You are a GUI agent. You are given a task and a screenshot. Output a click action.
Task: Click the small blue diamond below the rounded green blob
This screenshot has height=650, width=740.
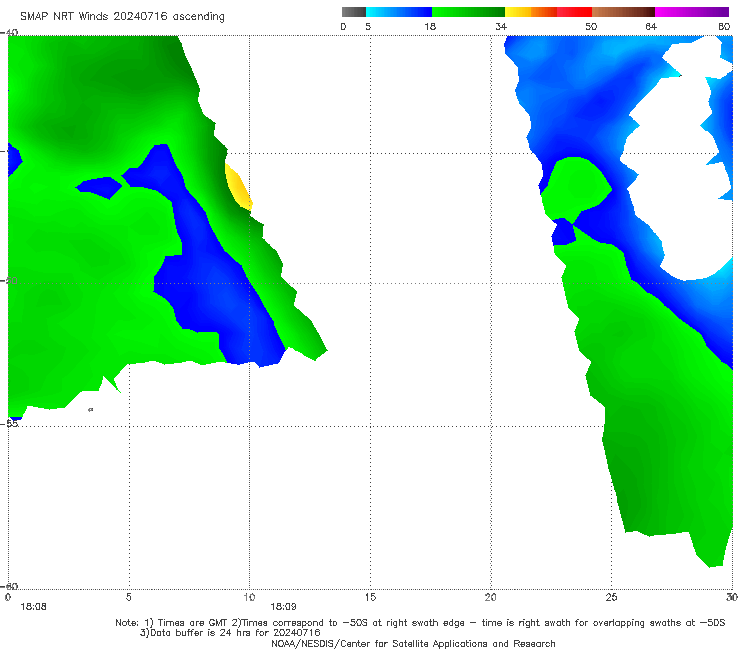(563, 232)
